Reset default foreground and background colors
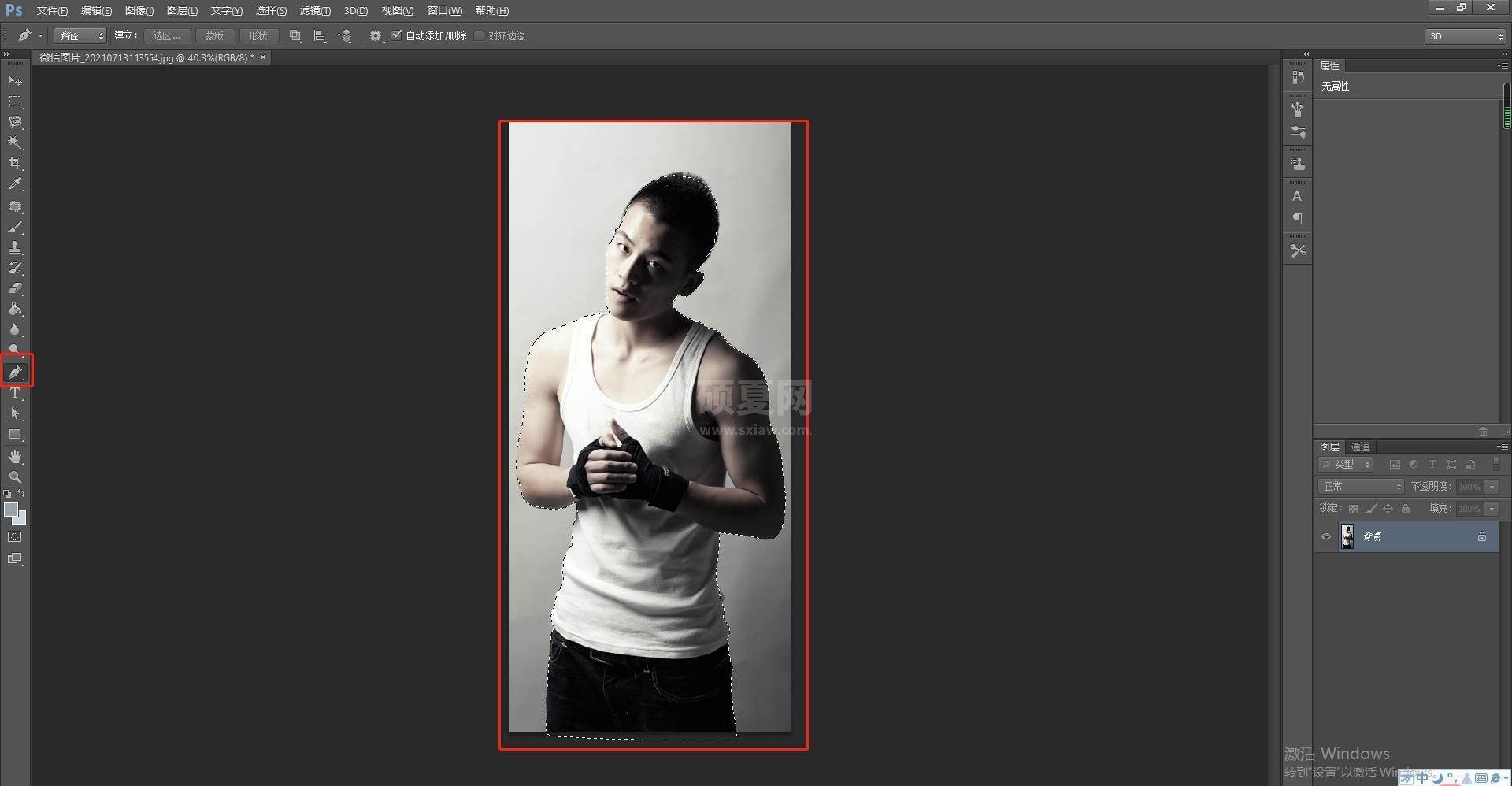The image size is (1512, 786). (7, 494)
